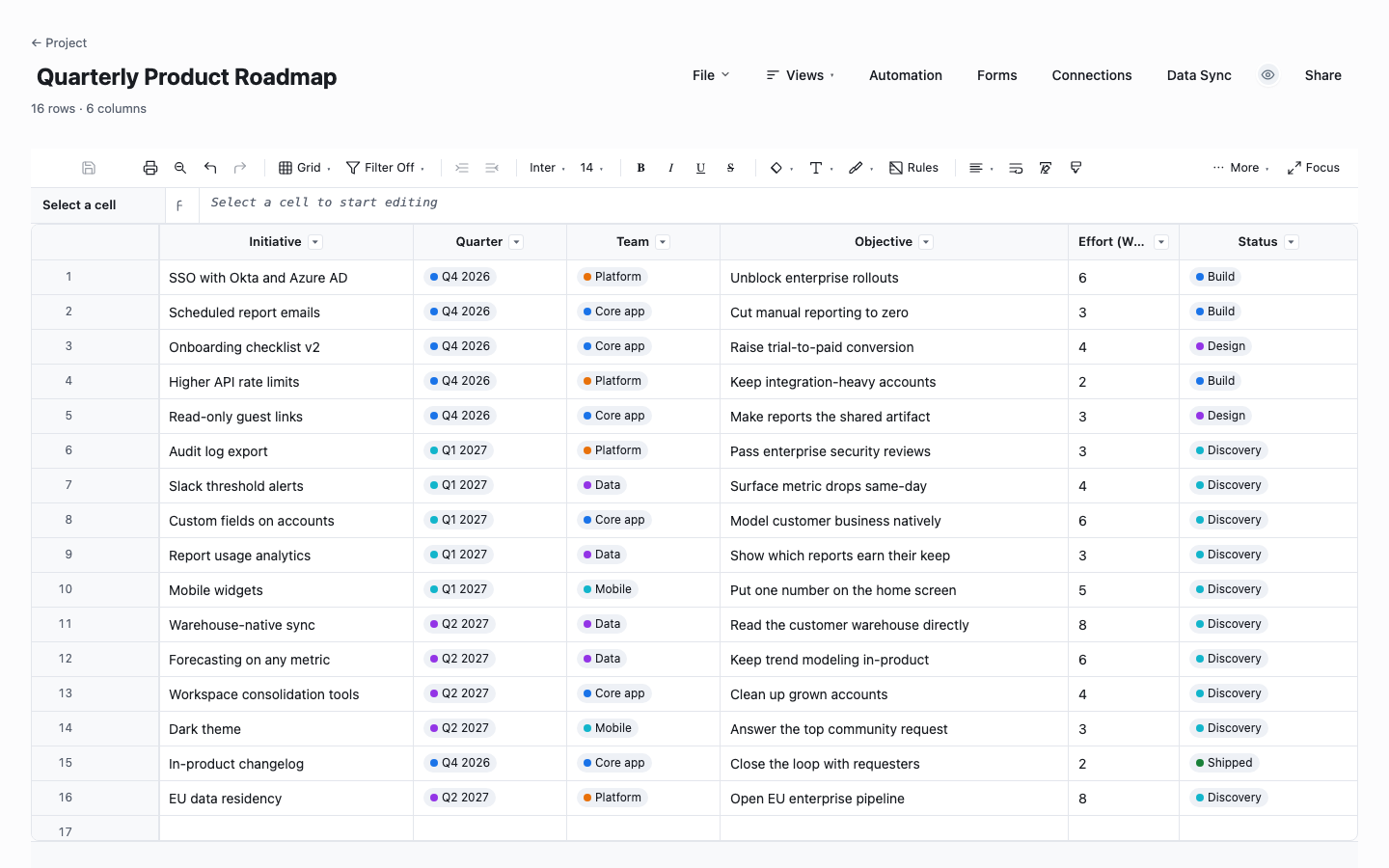
Task: Click the Mobile tag in Mobile widgets row
Action: coord(607,589)
